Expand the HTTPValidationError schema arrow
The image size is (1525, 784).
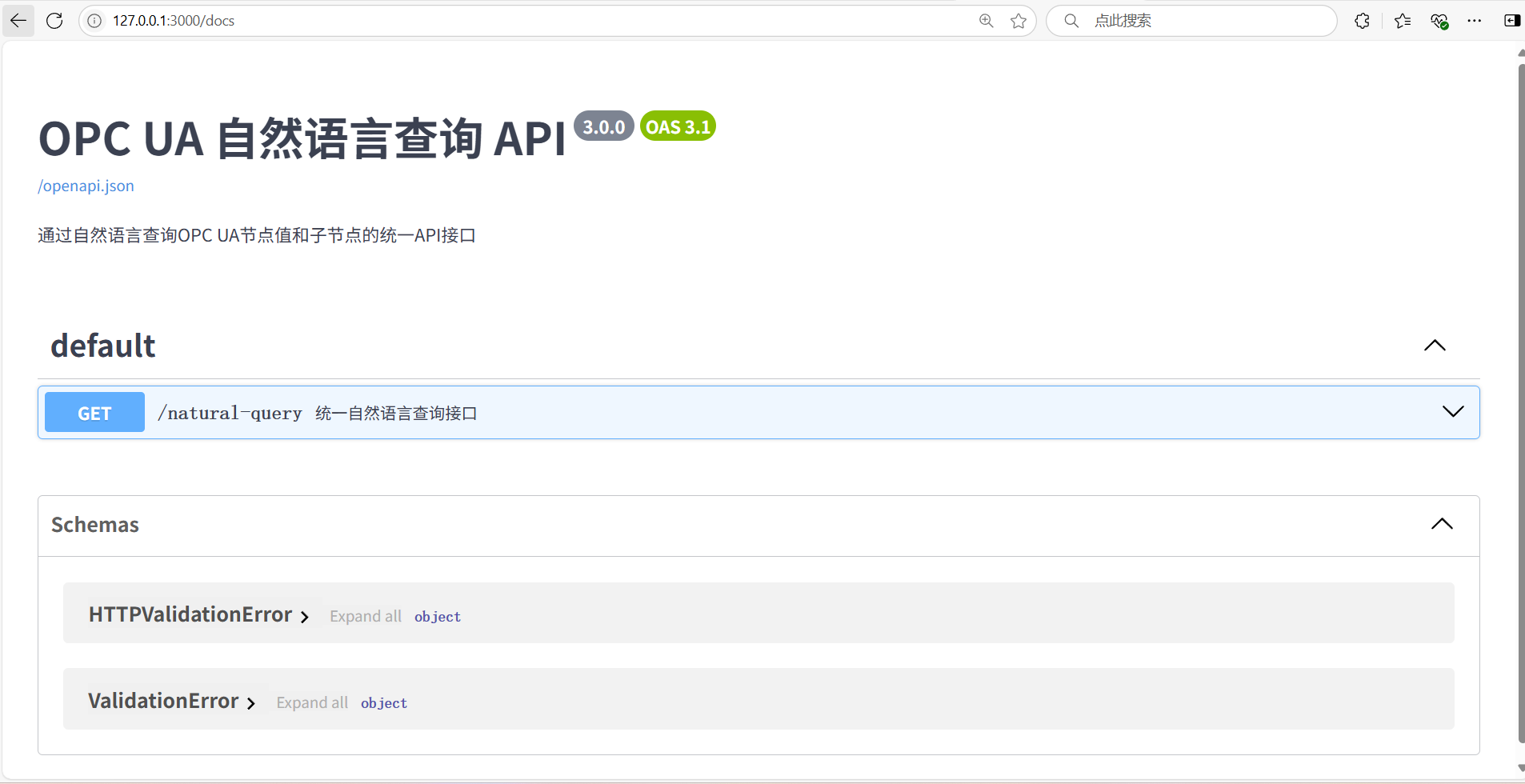pyautogui.click(x=305, y=617)
